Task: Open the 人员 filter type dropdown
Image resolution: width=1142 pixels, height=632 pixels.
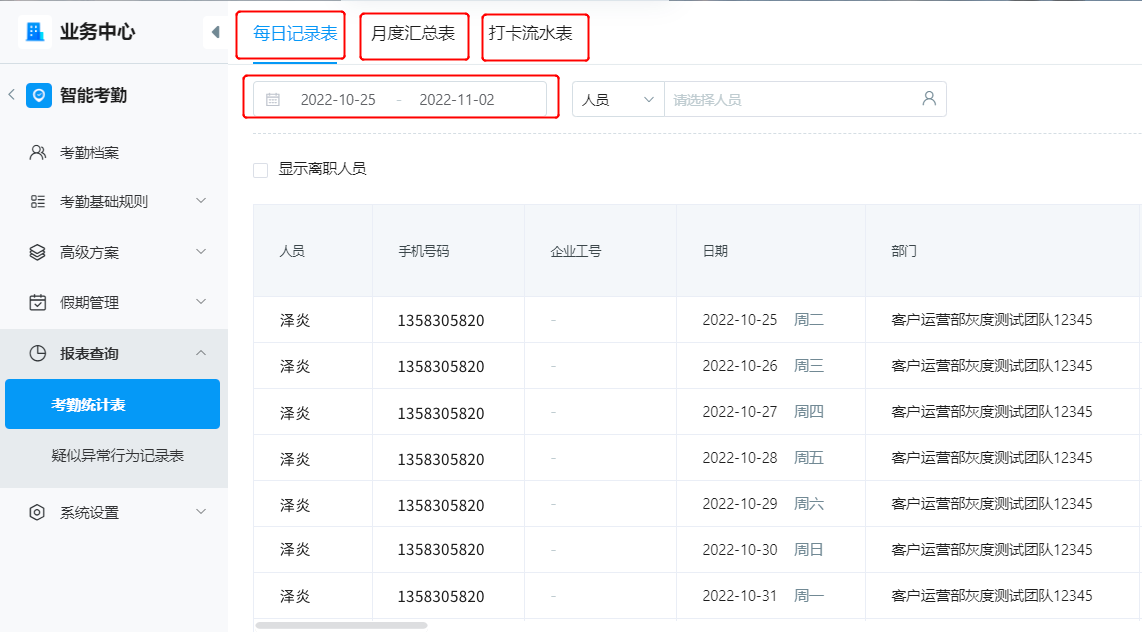Action: [x=618, y=100]
